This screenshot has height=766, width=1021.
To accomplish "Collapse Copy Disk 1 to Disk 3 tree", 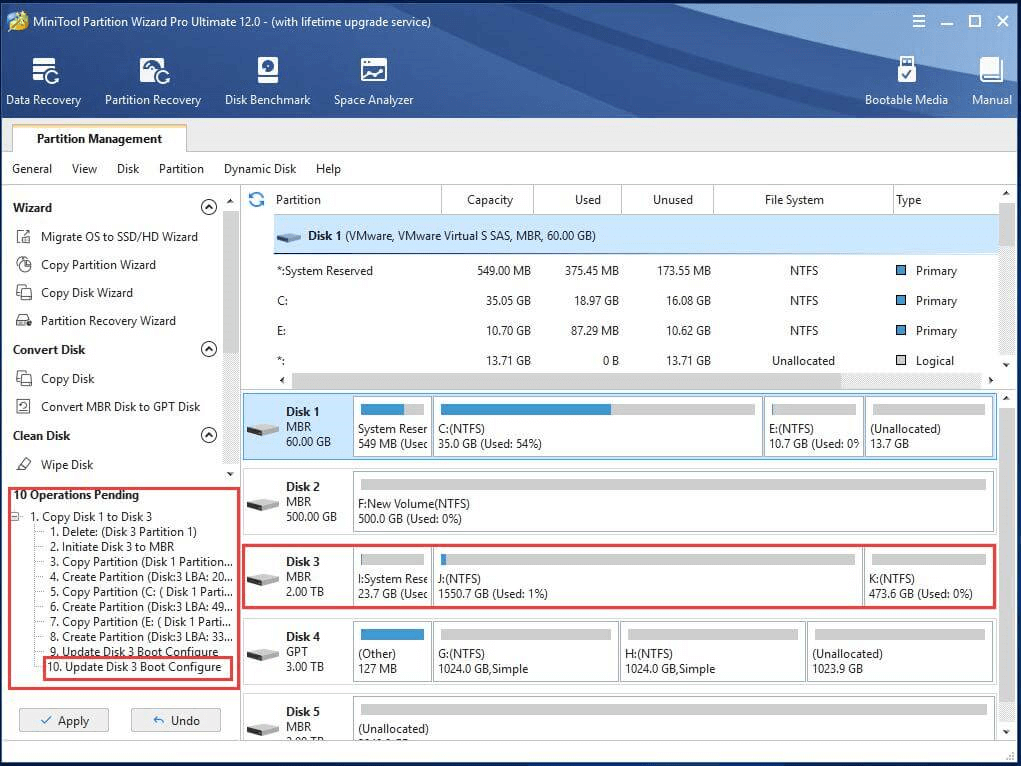I will (17, 517).
